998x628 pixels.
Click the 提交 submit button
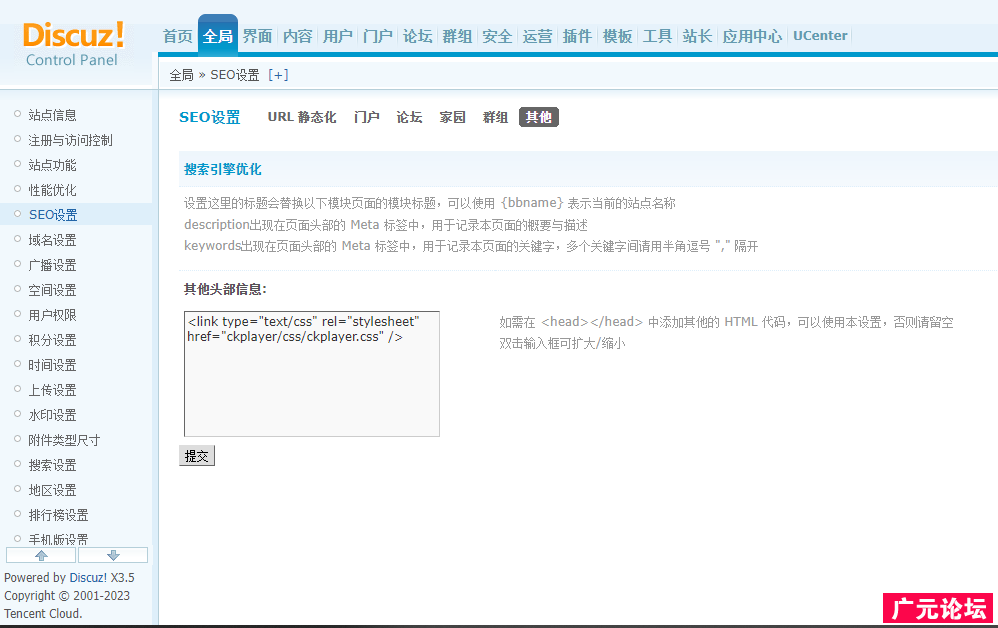point(197,456)
